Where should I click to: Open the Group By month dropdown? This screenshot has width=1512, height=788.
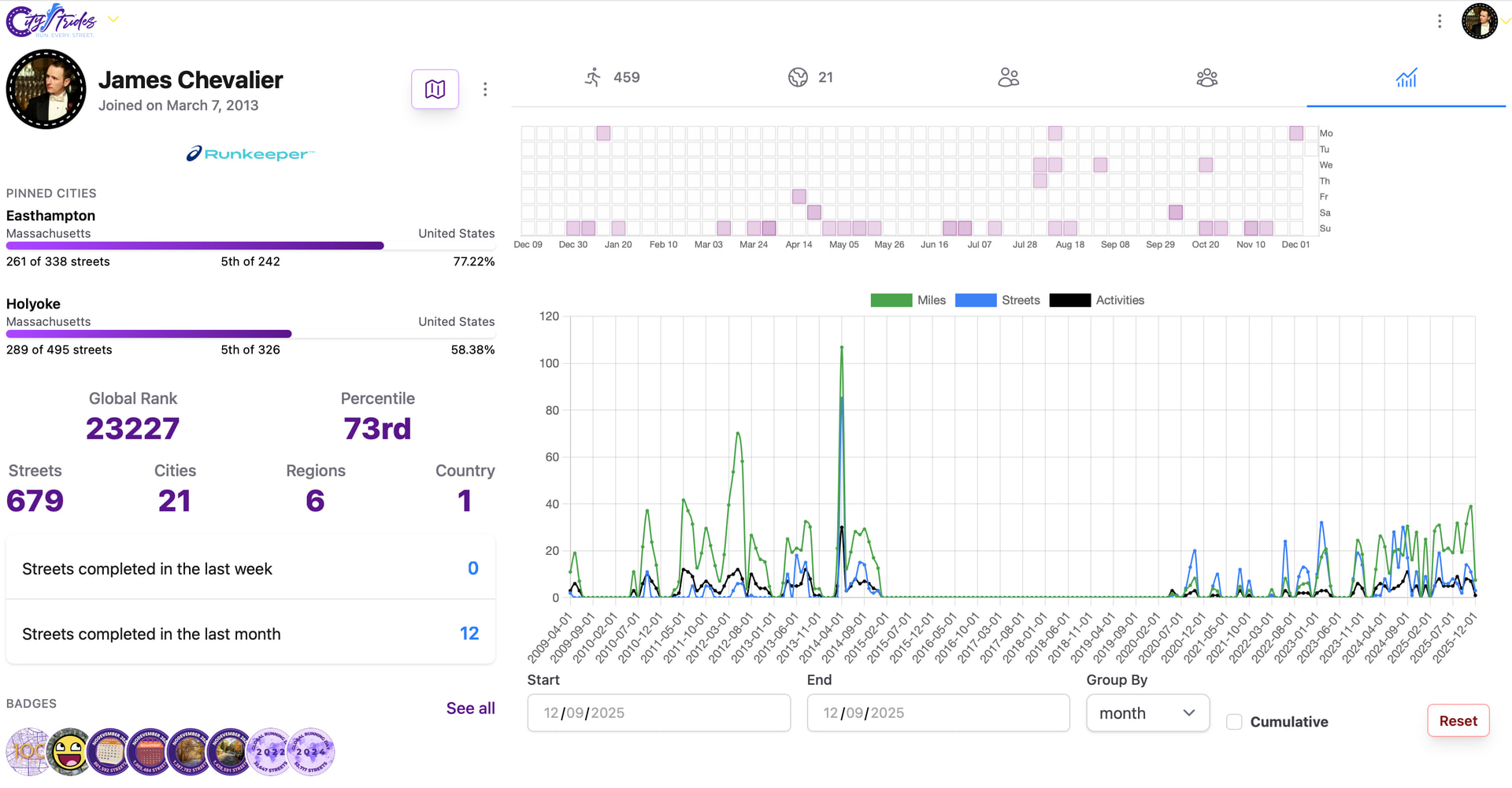click(1147, 713)
